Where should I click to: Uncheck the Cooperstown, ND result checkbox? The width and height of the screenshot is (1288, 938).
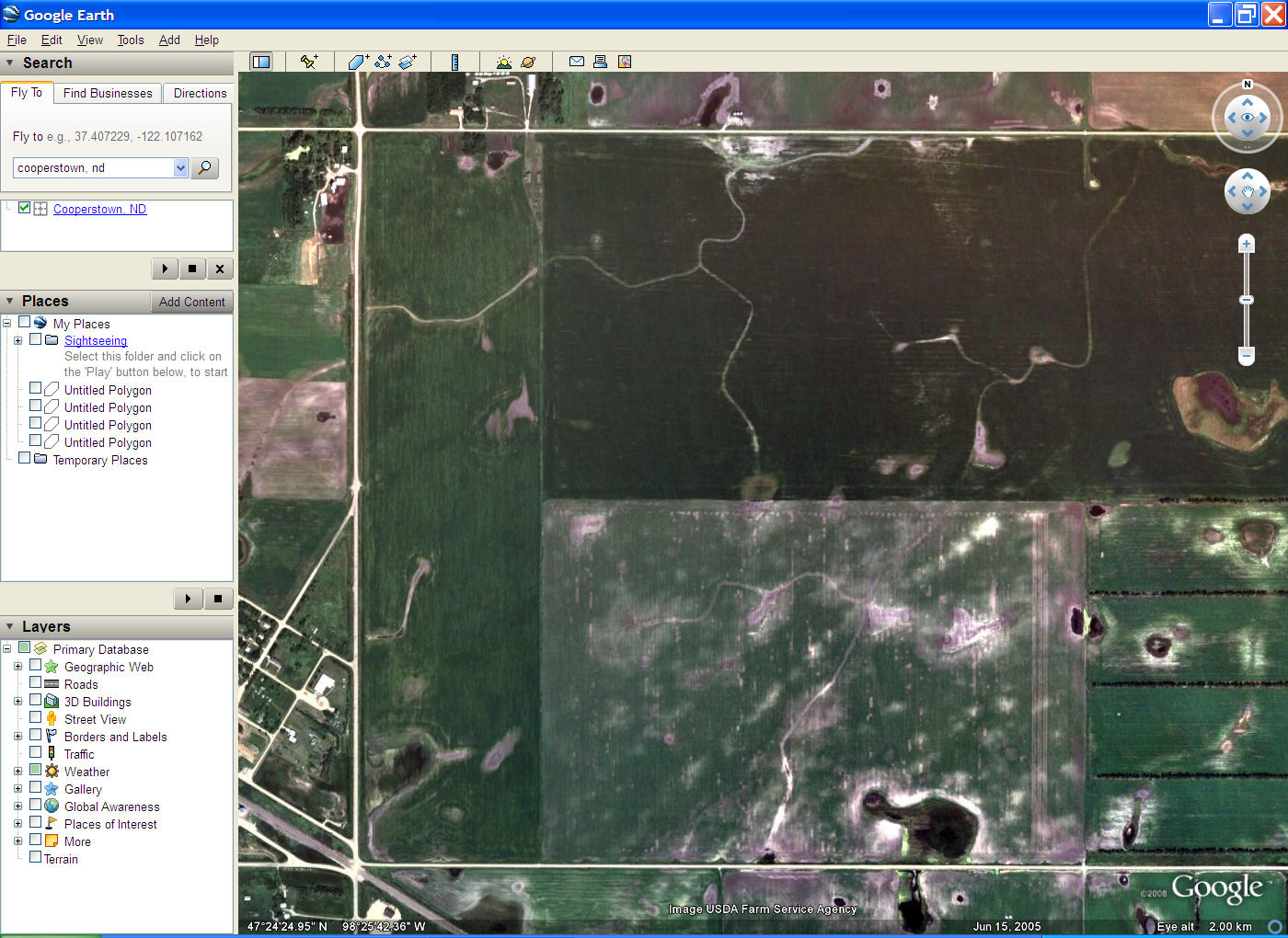[x=25, y=208]
